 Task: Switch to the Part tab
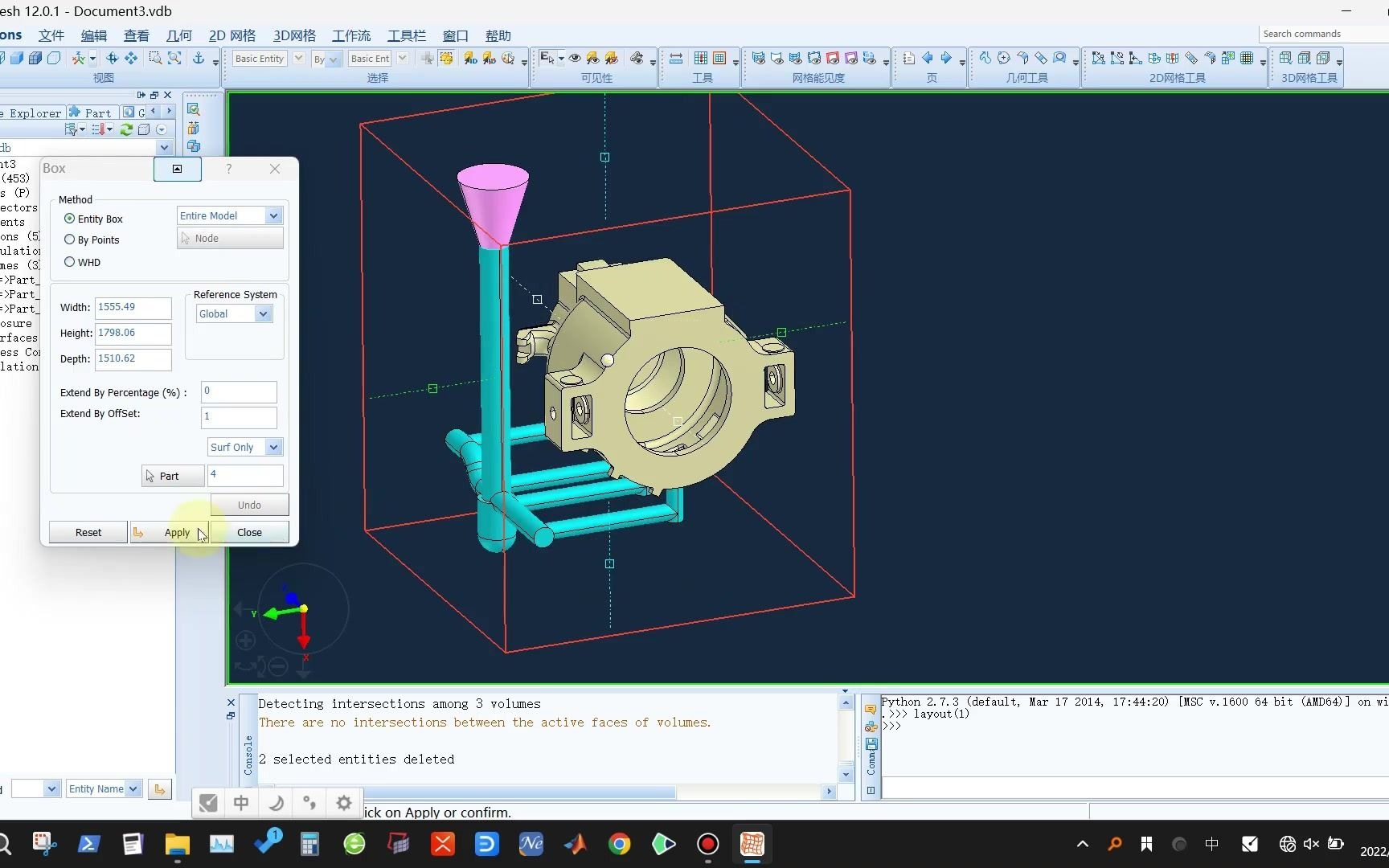coord(91,113)
